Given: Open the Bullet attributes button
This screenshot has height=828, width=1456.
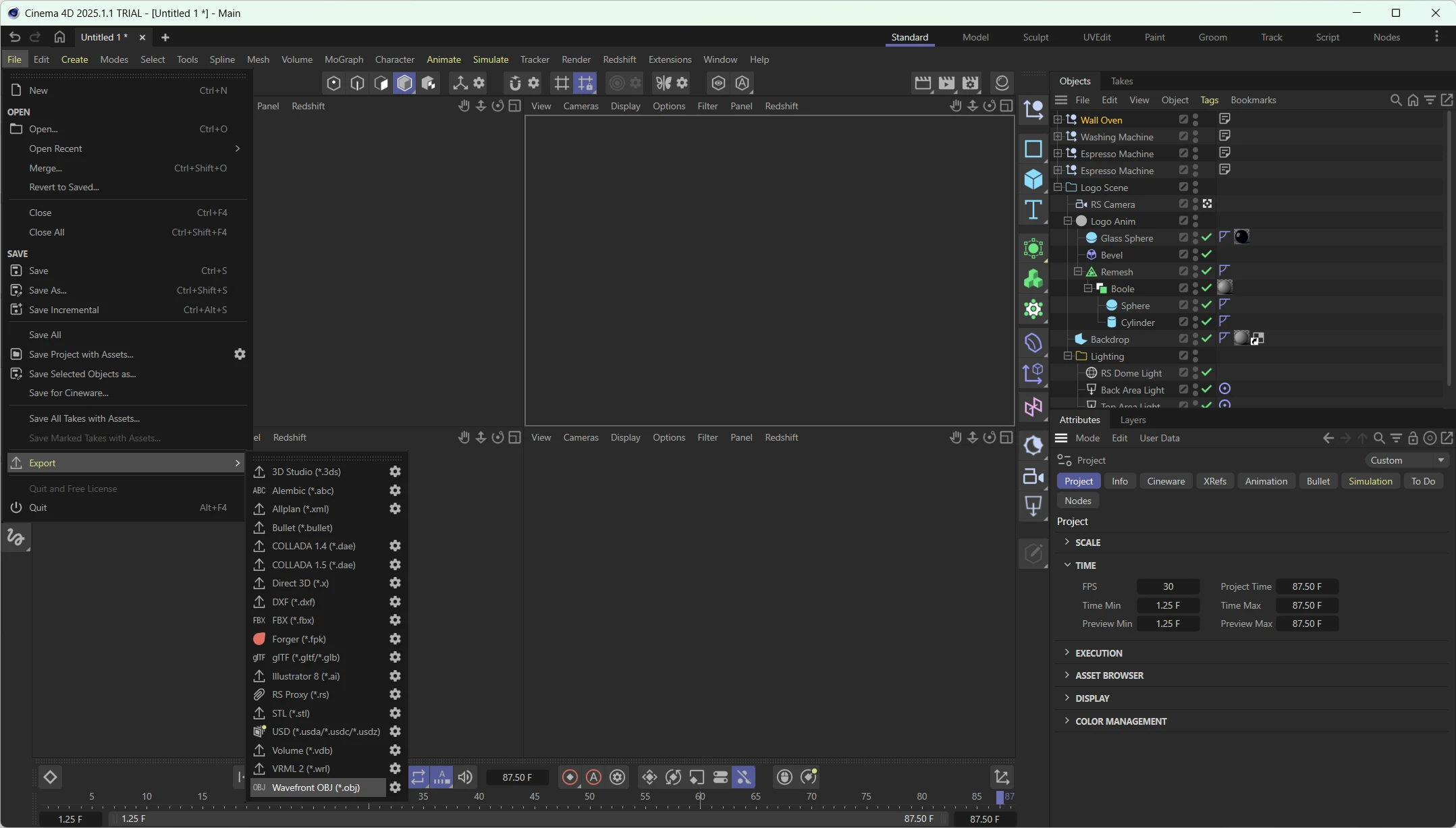Looking at the screenshot, I should point(1318,481).
